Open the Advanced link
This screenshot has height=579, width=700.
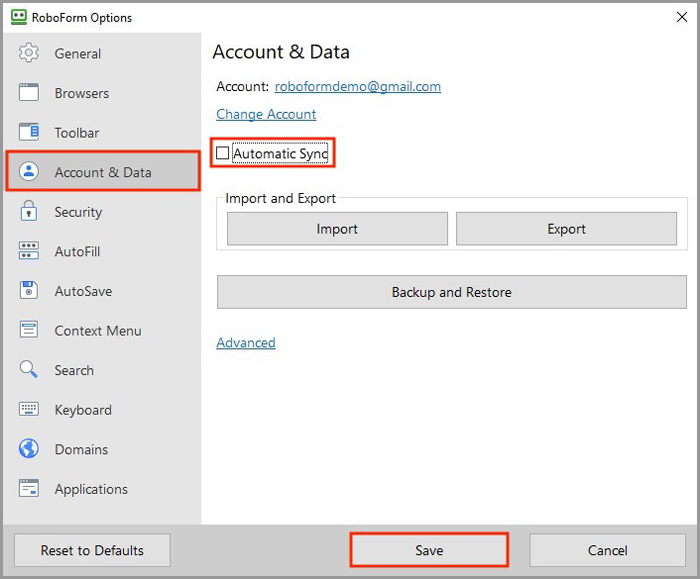pyautogui.click(x=246, y=343)
